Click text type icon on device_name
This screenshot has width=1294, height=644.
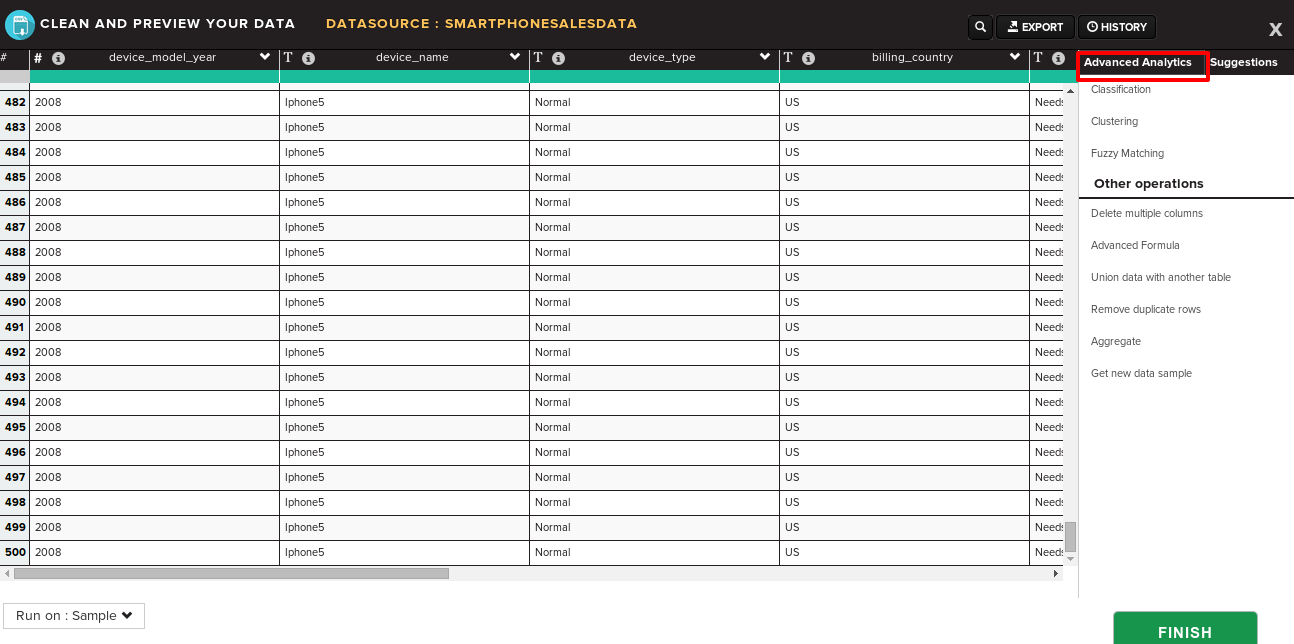(288, 58)
